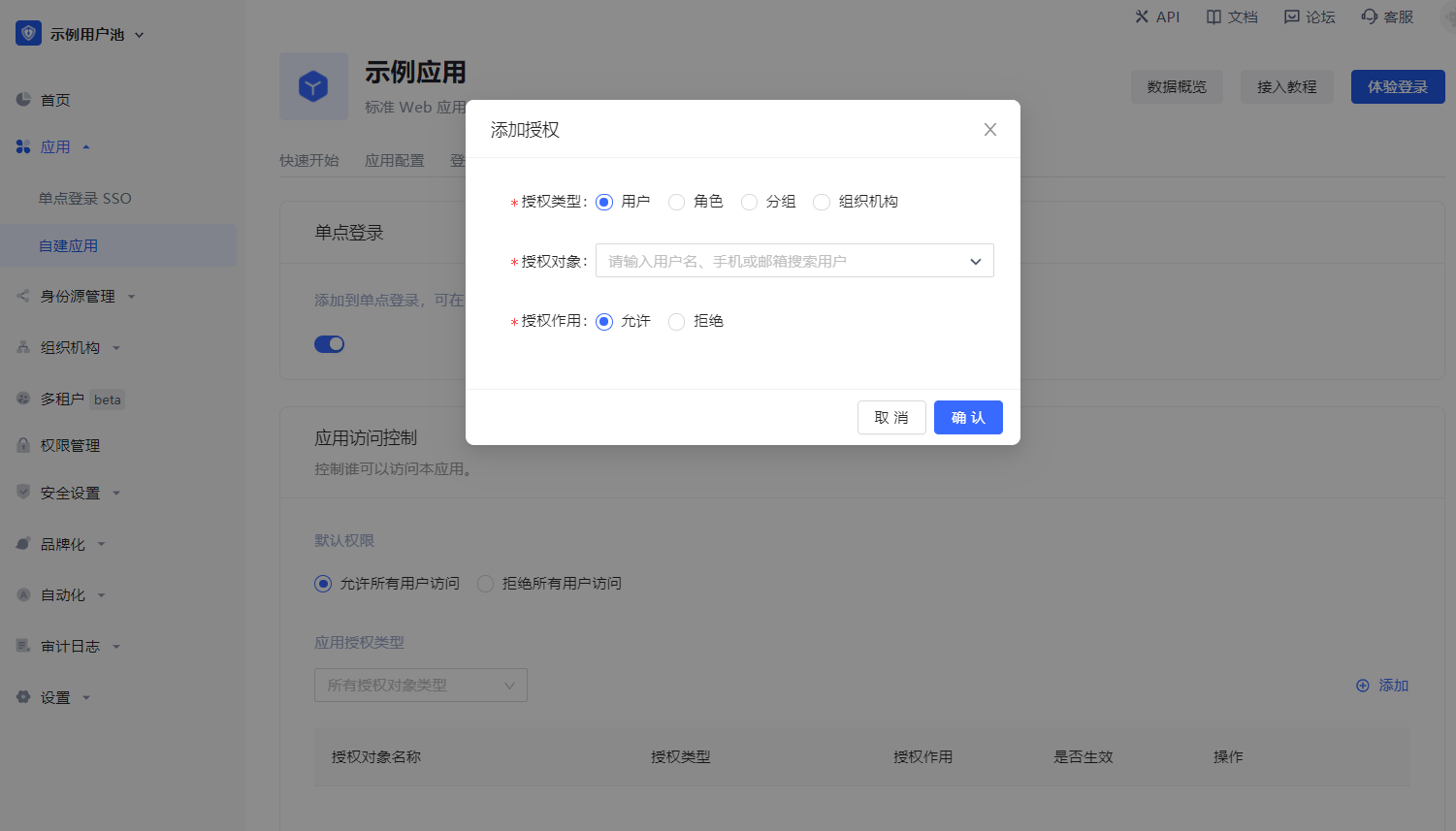The image size is (1456, 831).
Task: Click the 论坛 forum icon
Action: point(1291,16)
